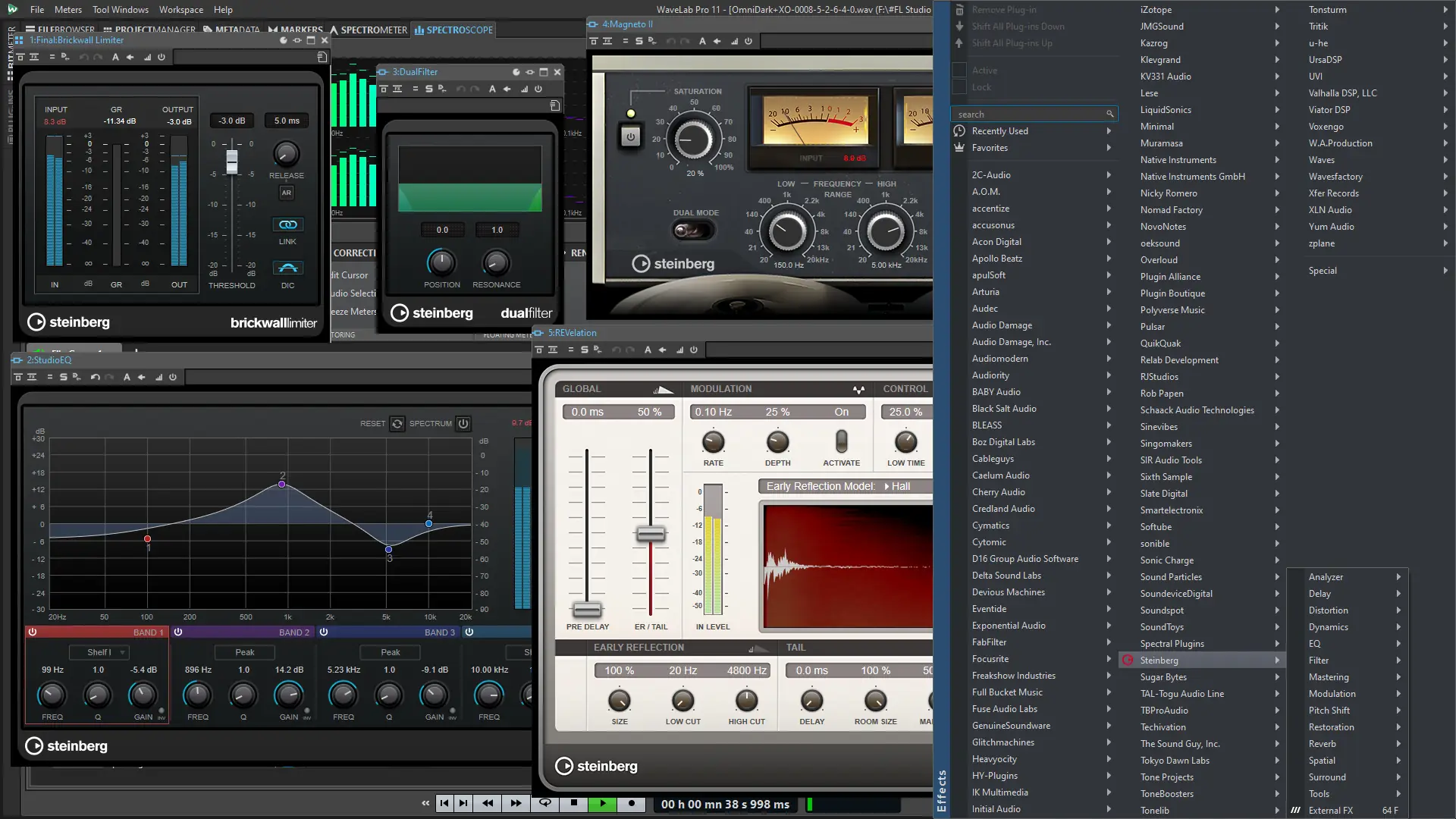Open the Shelf I band type dropdown
Image resolution: width=1456 pixels, height=819 pixels.
(99, 652)
